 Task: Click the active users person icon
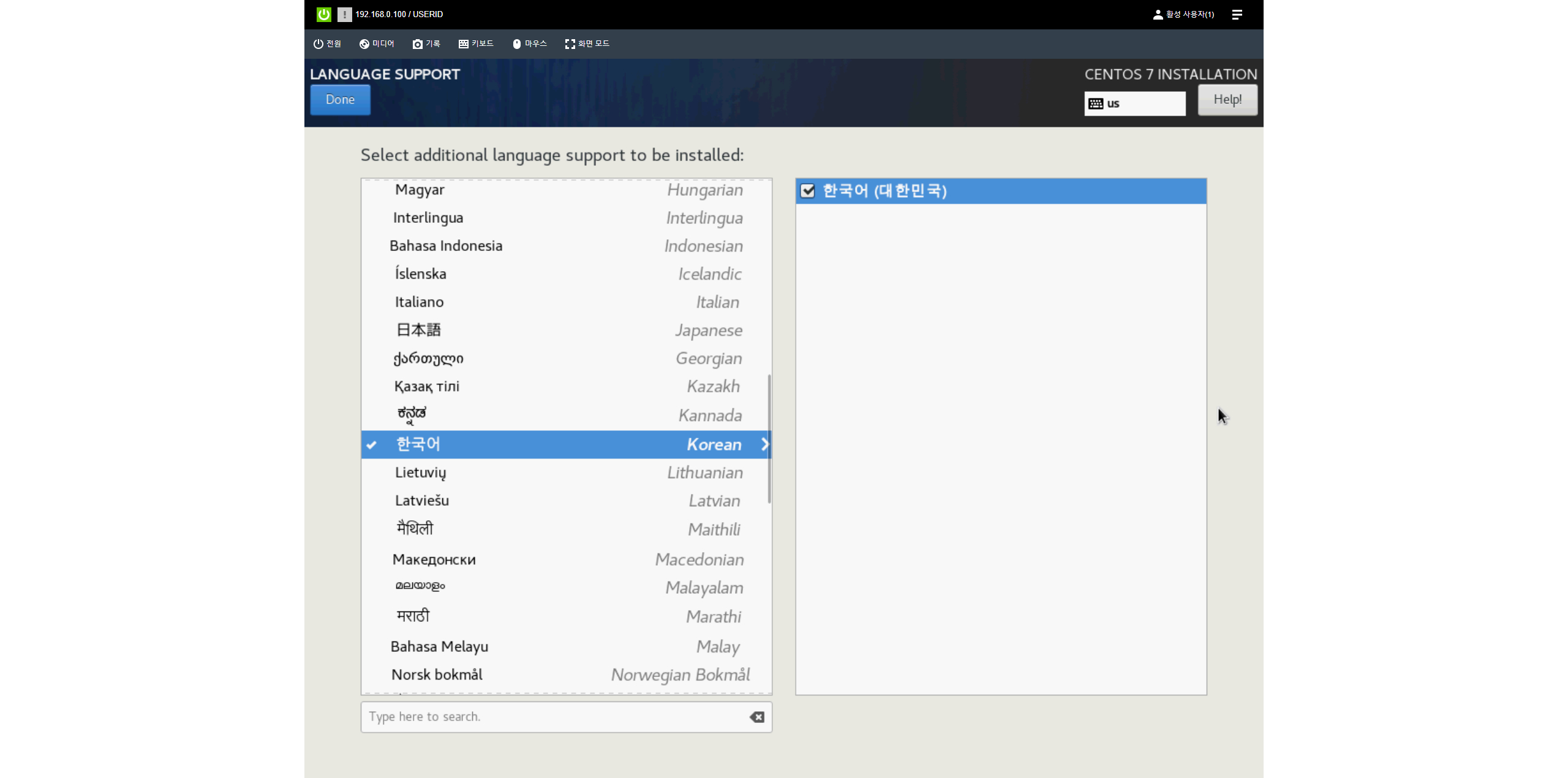[x=1157, y=14]
